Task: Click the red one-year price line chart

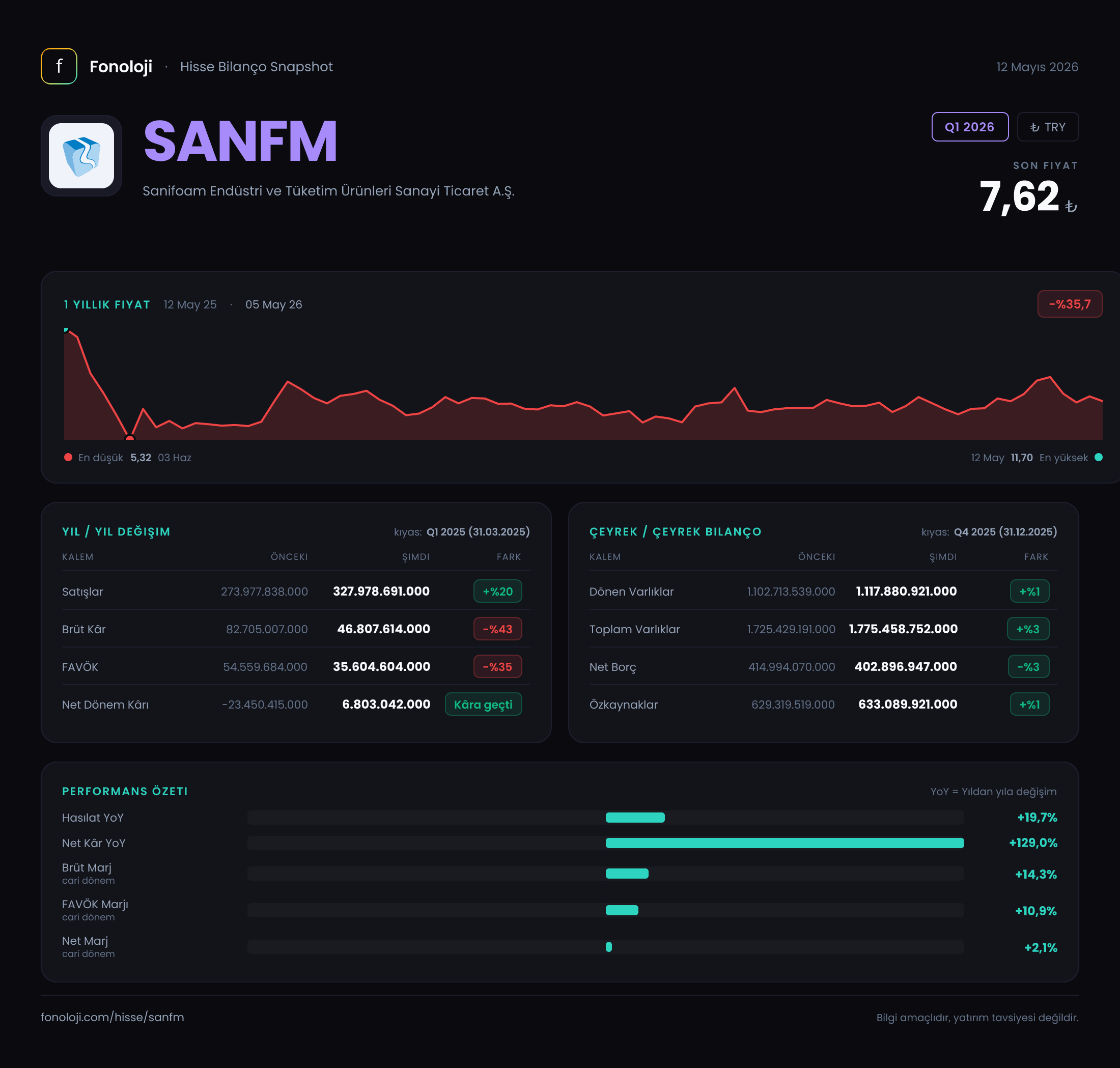Action: click(583, 385)
